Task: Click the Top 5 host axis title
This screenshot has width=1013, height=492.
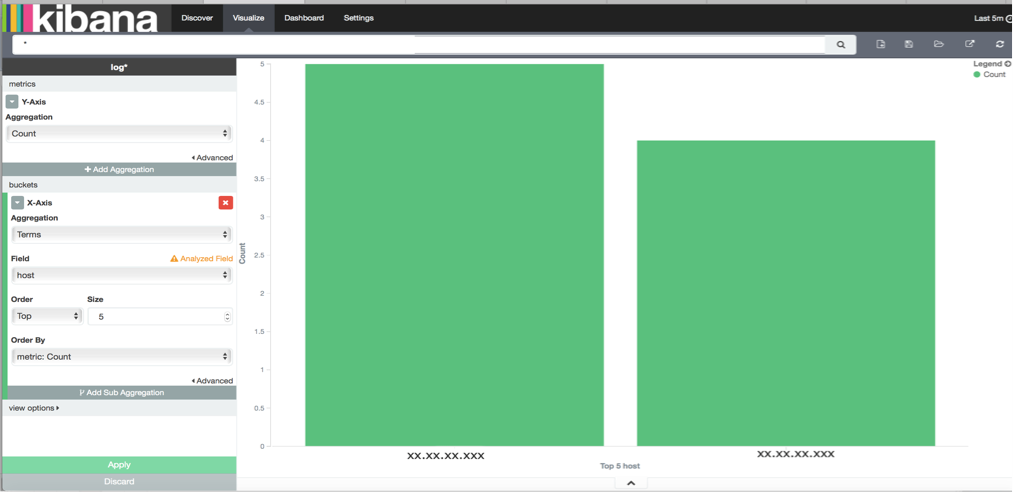Action: click(620, 466)
